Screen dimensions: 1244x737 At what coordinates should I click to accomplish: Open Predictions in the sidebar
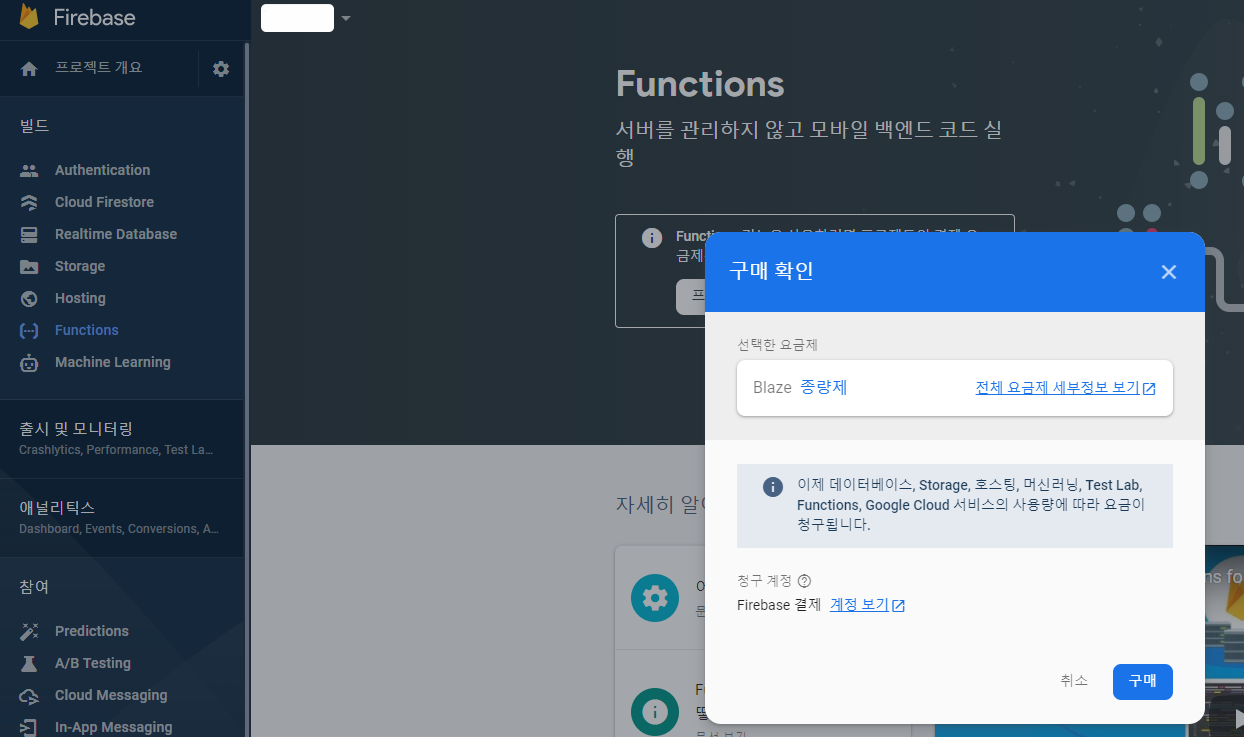point(92,631)
